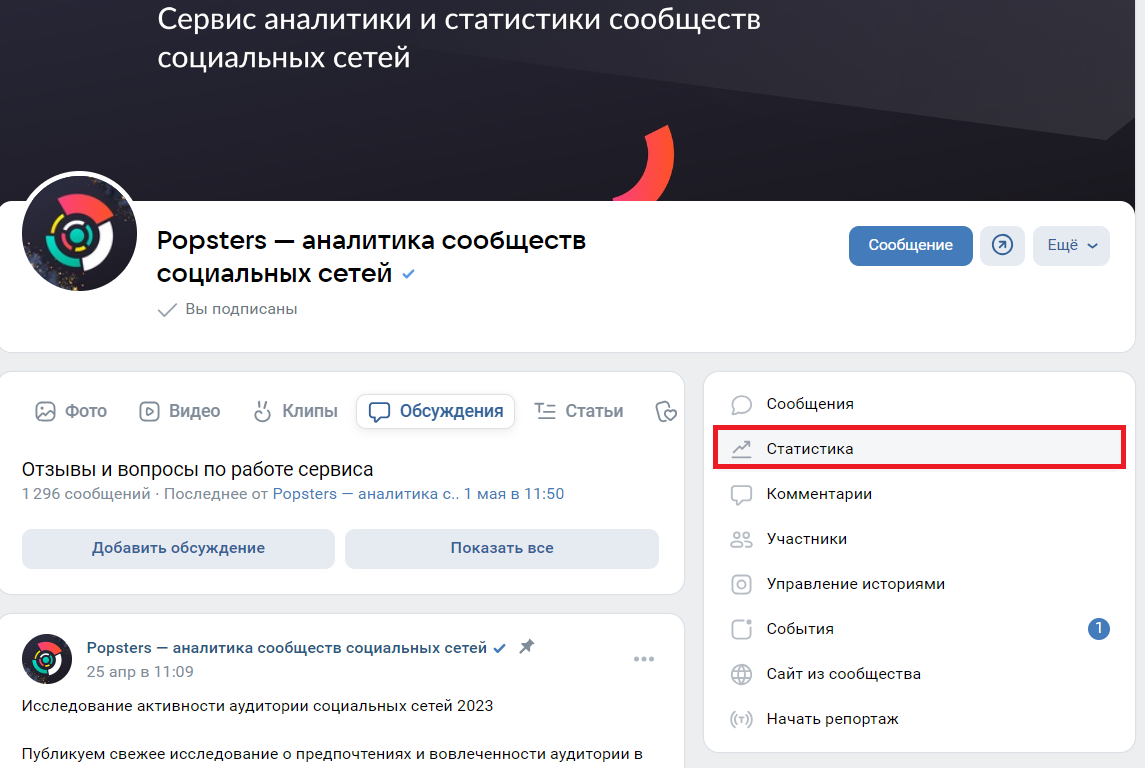
Task: Click the Messages speech bubble icon
Action: click(741, 404)
